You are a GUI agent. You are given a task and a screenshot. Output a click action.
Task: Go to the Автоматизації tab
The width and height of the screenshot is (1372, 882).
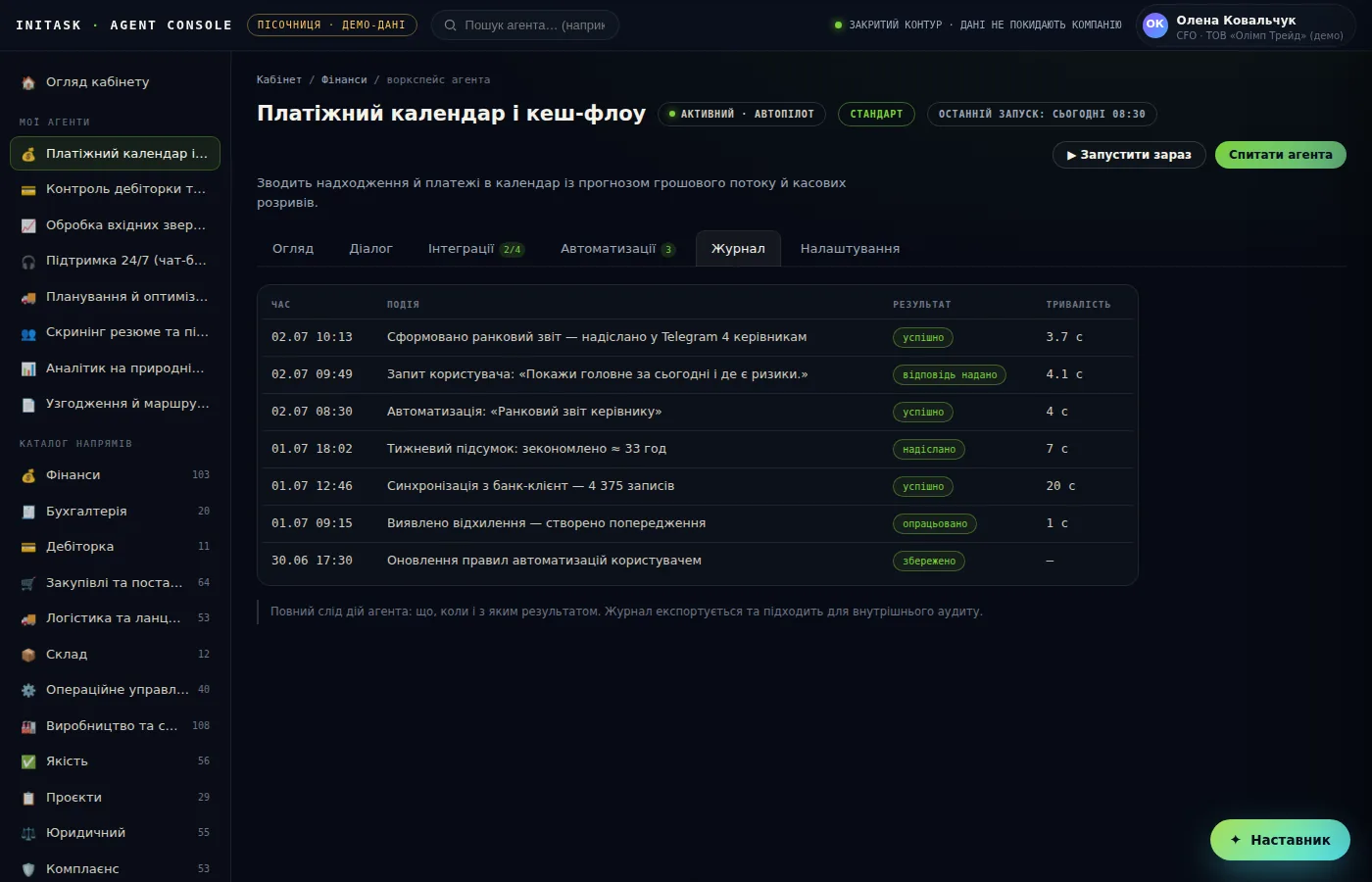point(617,249)
